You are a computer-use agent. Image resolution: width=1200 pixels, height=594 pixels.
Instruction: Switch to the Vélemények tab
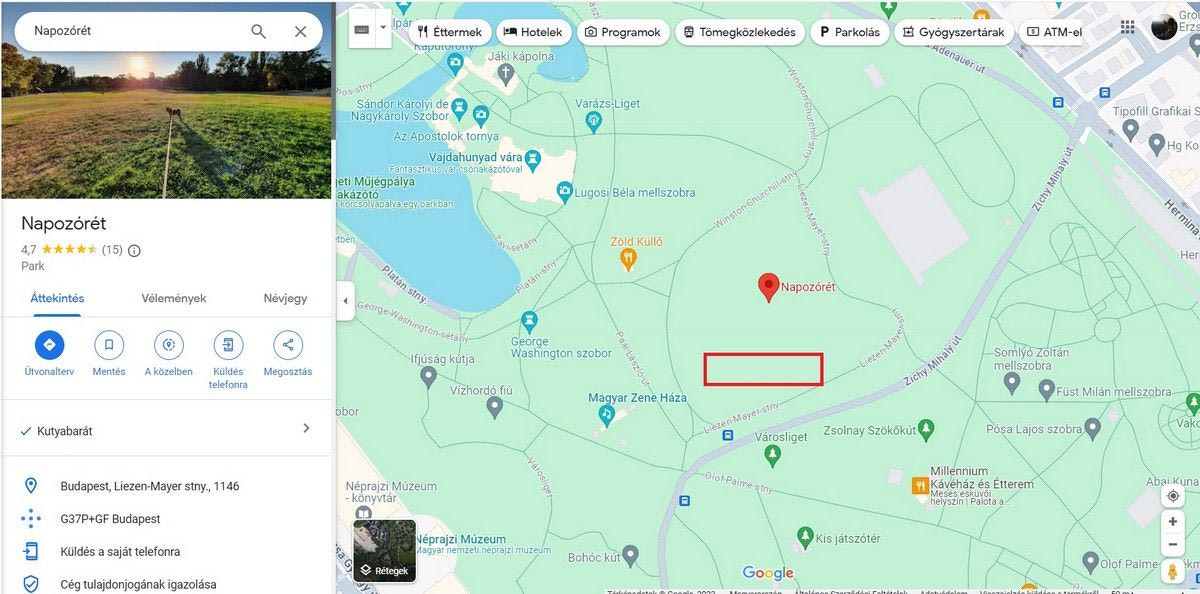tap(173, 298)
